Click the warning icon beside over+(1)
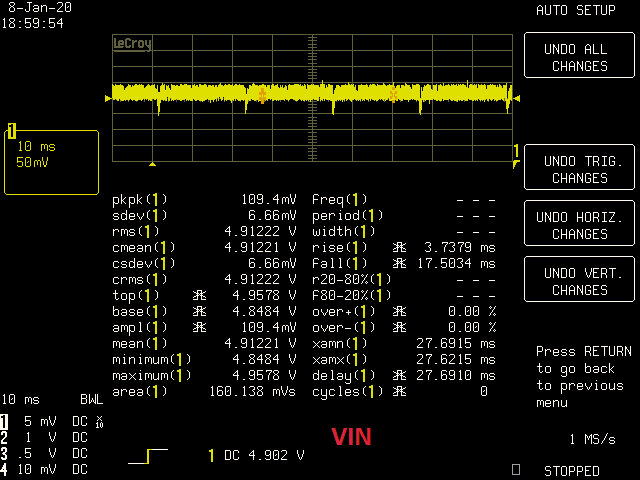The width and height of the screenshot is (640, 480). pyautogui.click(x=399, y=311)
